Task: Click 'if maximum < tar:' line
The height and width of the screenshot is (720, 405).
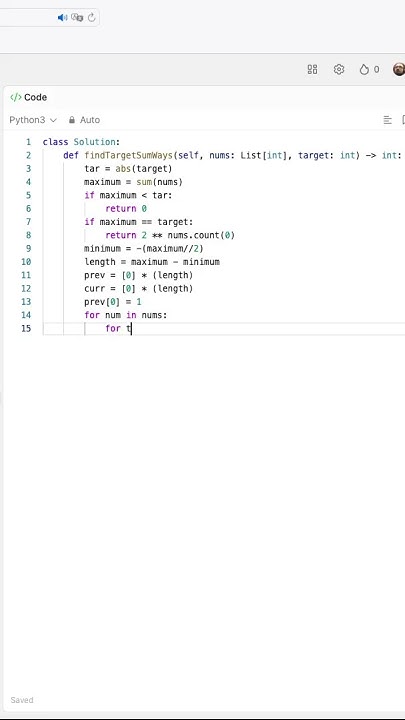Action: (128, 195)
